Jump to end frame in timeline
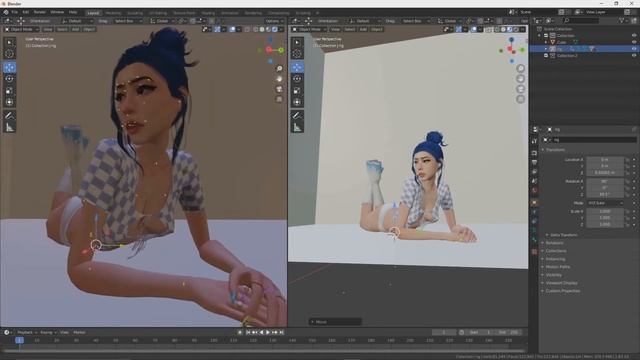Viewport: 640px width, 360px height. (x=282, y=333)
